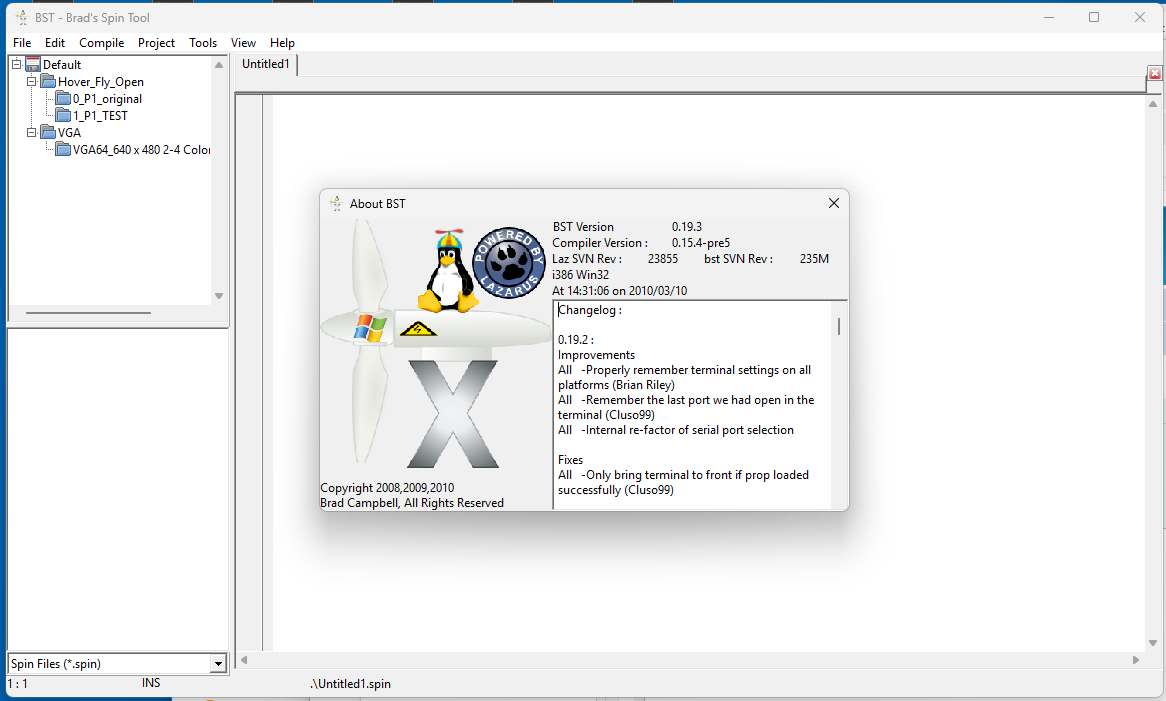Screen dimensions: 1166x701
Task: Open the Tools menu
Action: pos(203,43)
